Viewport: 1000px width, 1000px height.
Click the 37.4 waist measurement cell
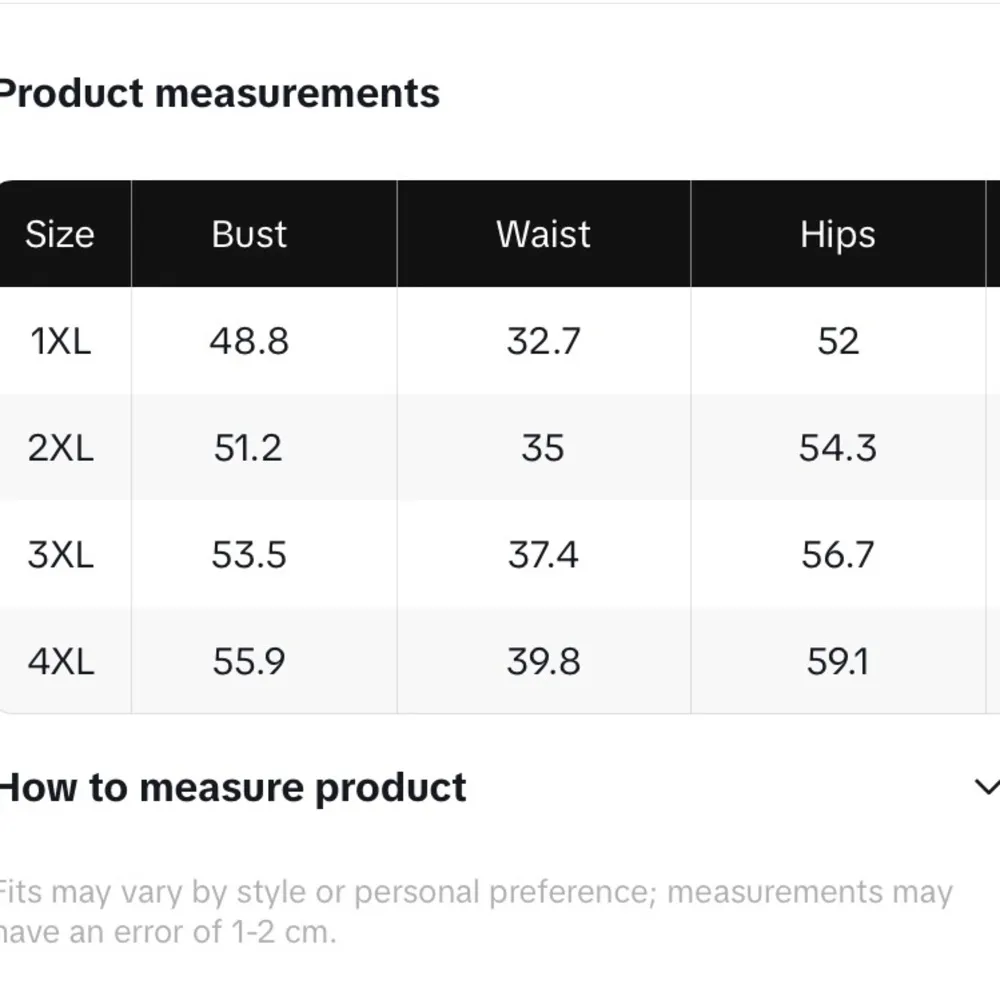click(543, 554)
